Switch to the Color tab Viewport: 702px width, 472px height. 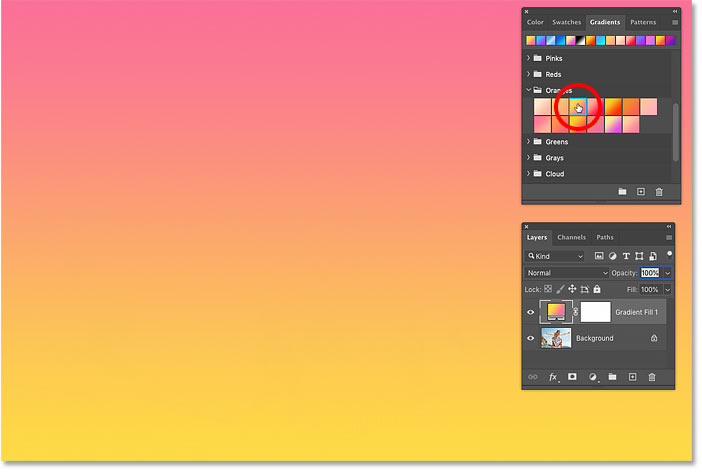click(x=535, y=22)
